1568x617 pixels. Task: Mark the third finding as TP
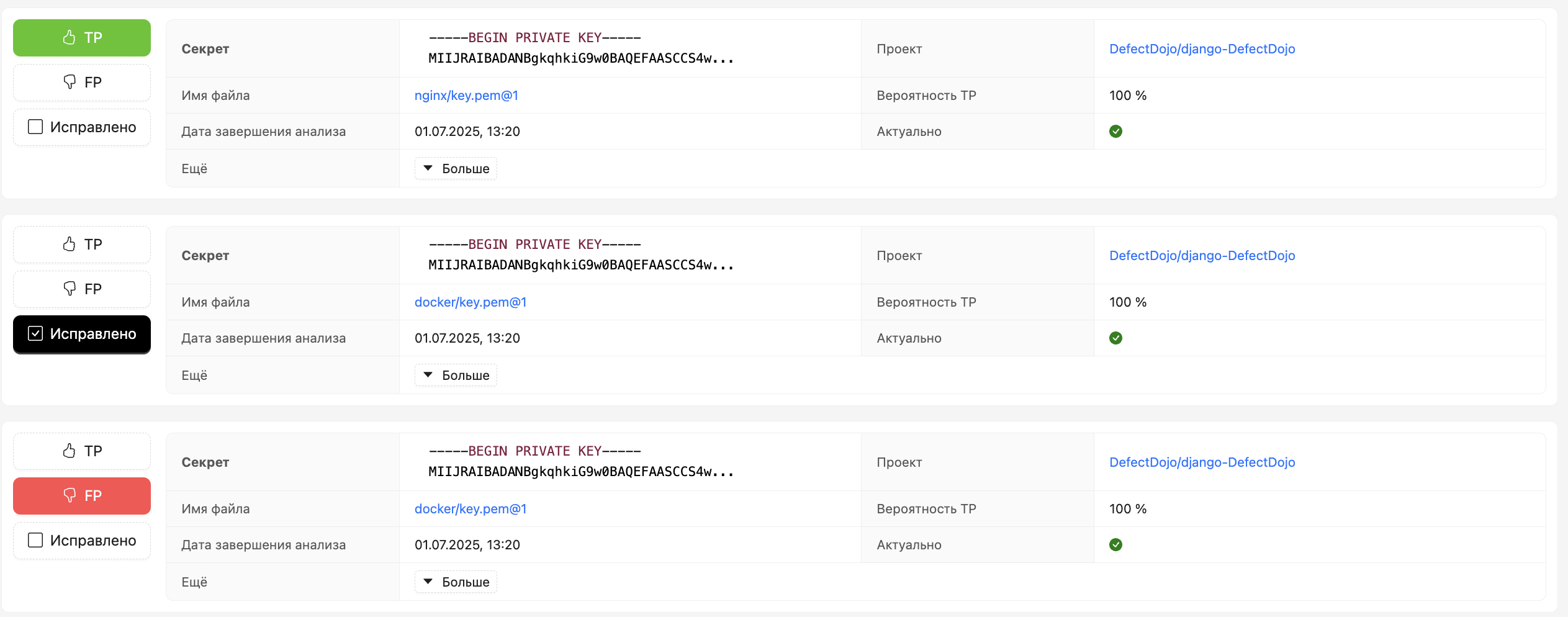tap(82, 451)
